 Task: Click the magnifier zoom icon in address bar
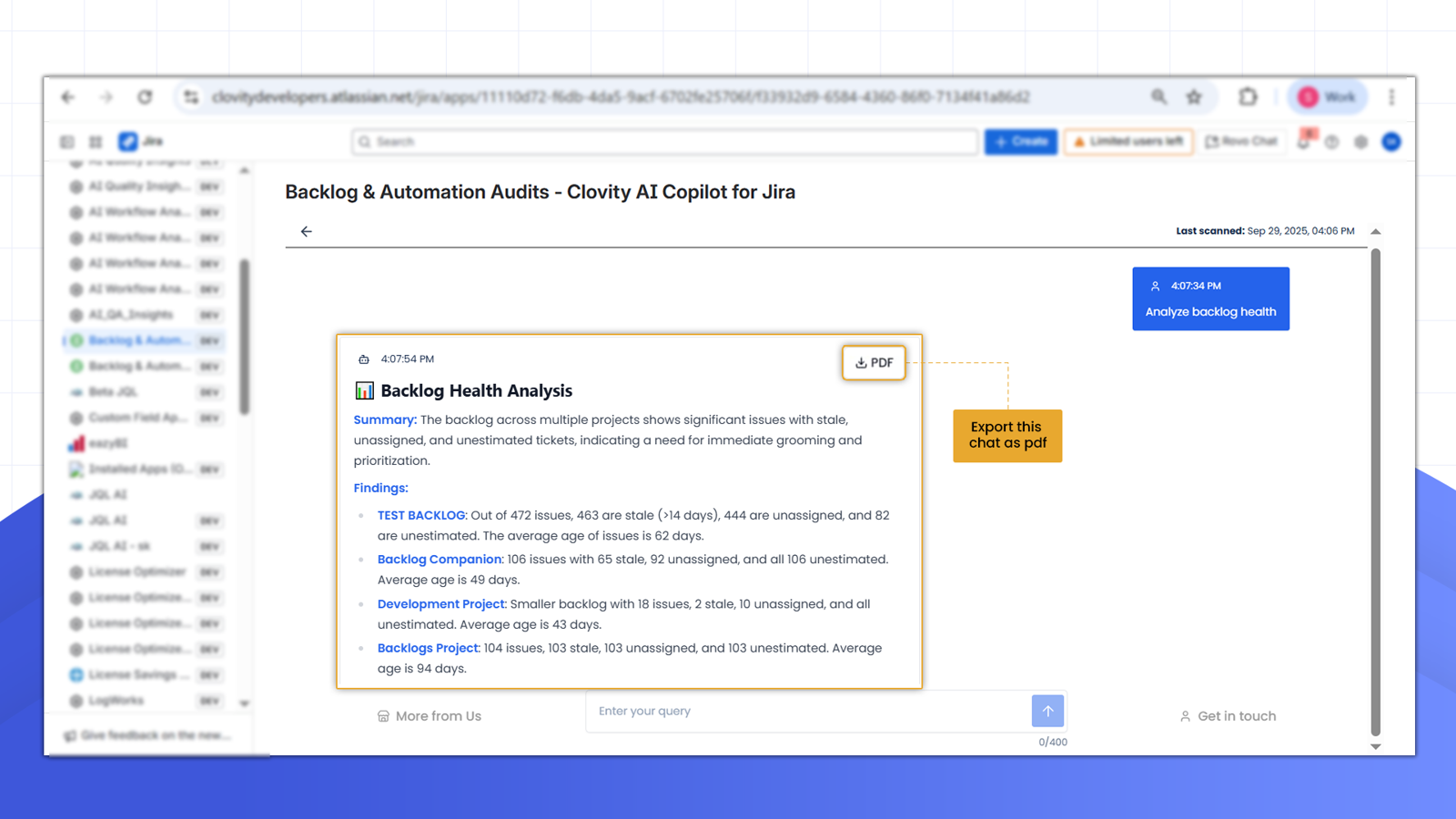1158,96
